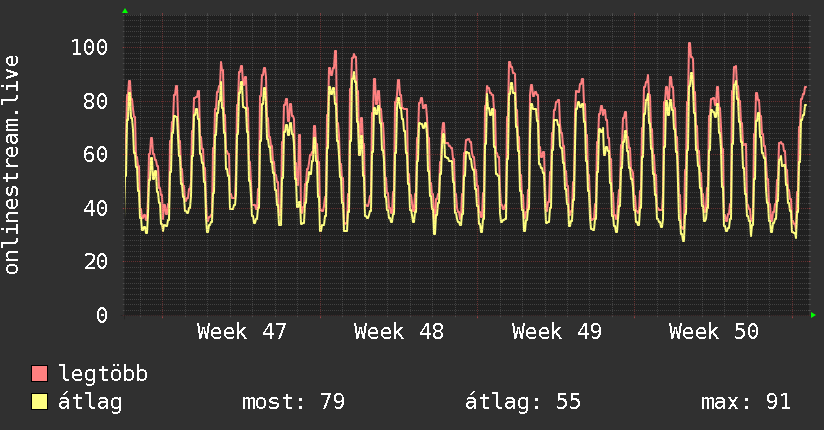Click the 0 label at the y-axis origin

101,315
